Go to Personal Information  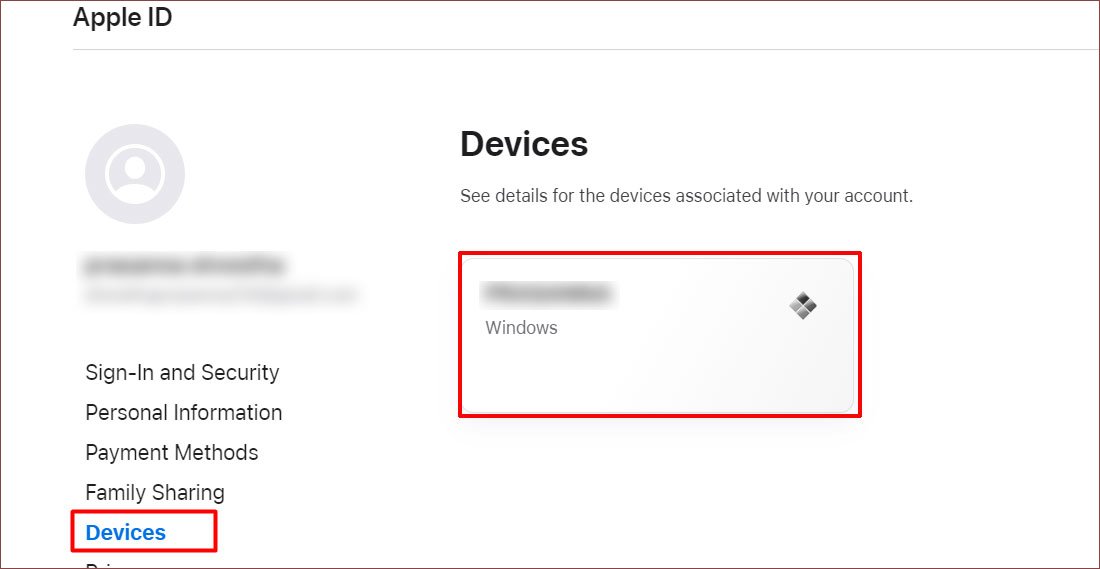184,412
